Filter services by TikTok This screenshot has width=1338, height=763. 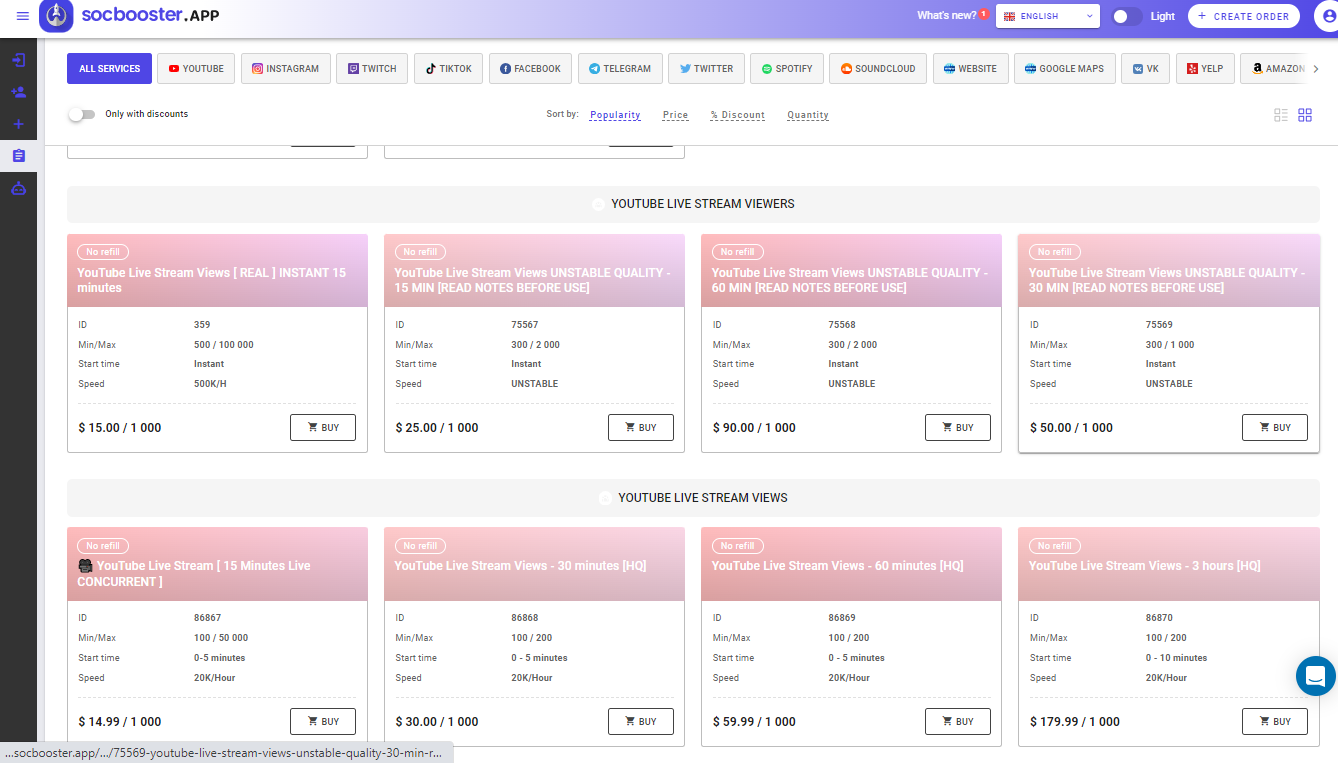coord(448,69)
